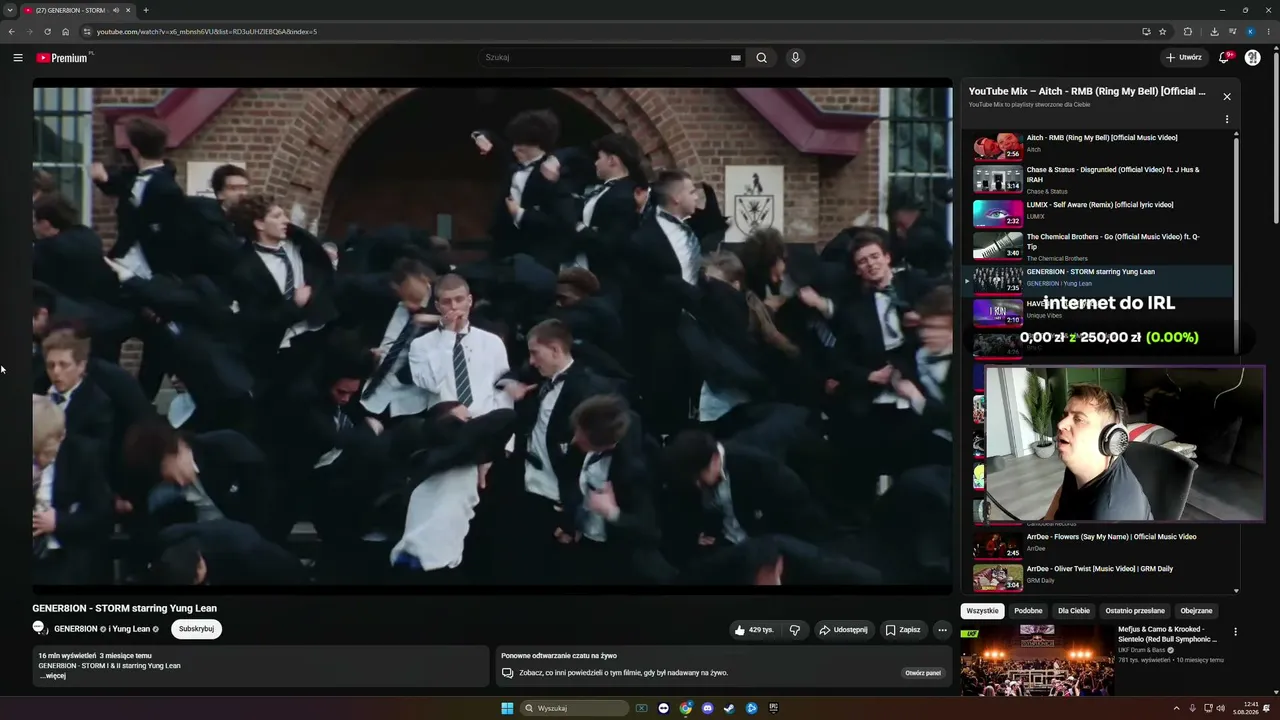Like the video with thumbs up
Viewport: 1280px width, 720px height.
click(x=754, y=630)
